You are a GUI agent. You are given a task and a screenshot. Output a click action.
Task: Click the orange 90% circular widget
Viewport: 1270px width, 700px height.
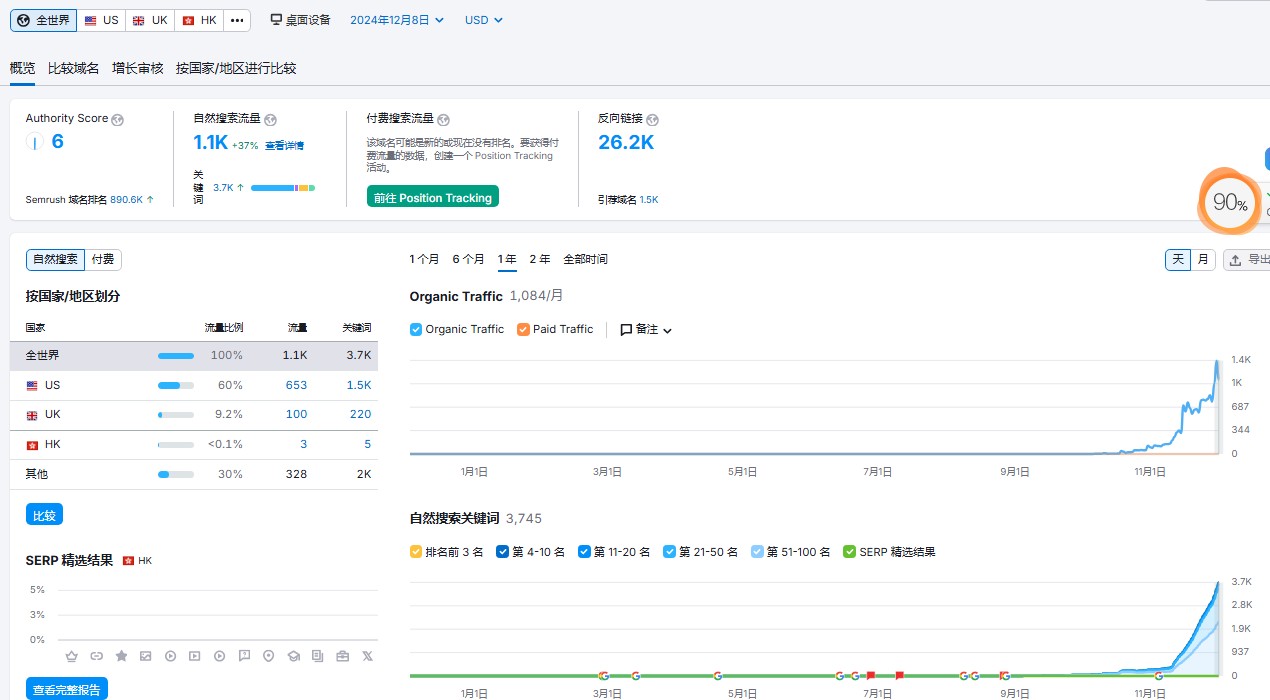coord(1229,203)
